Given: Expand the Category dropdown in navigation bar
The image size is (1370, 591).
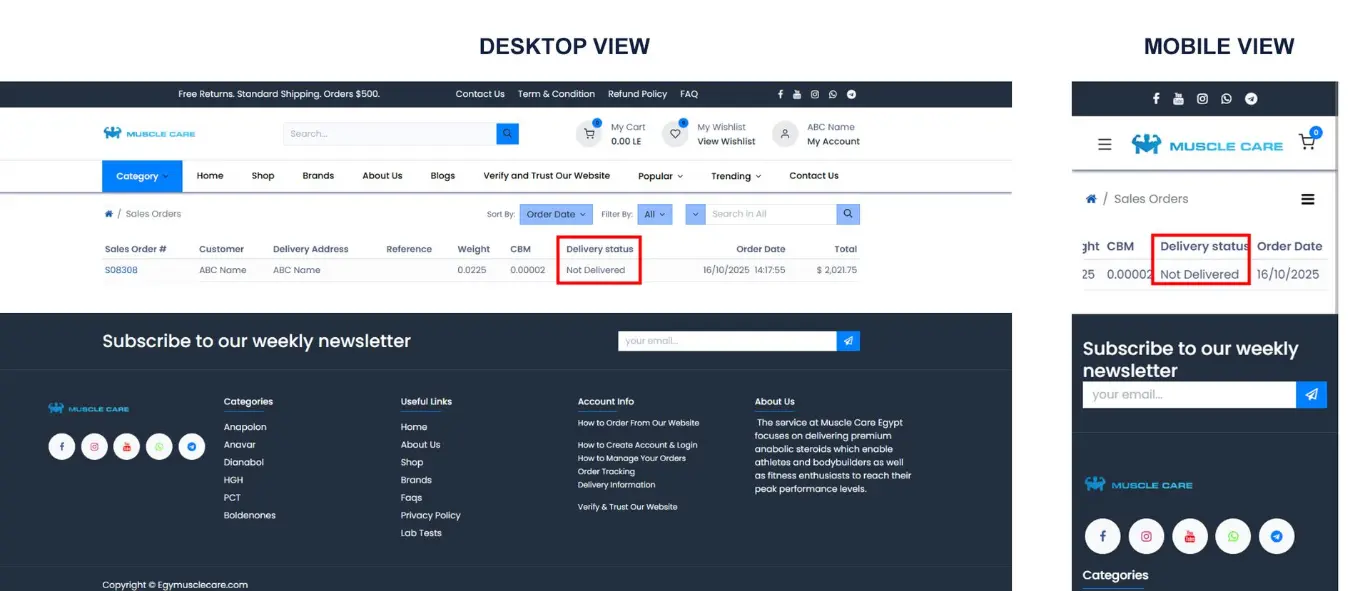Looking at the screenshot, I should [x=142, y=176].
